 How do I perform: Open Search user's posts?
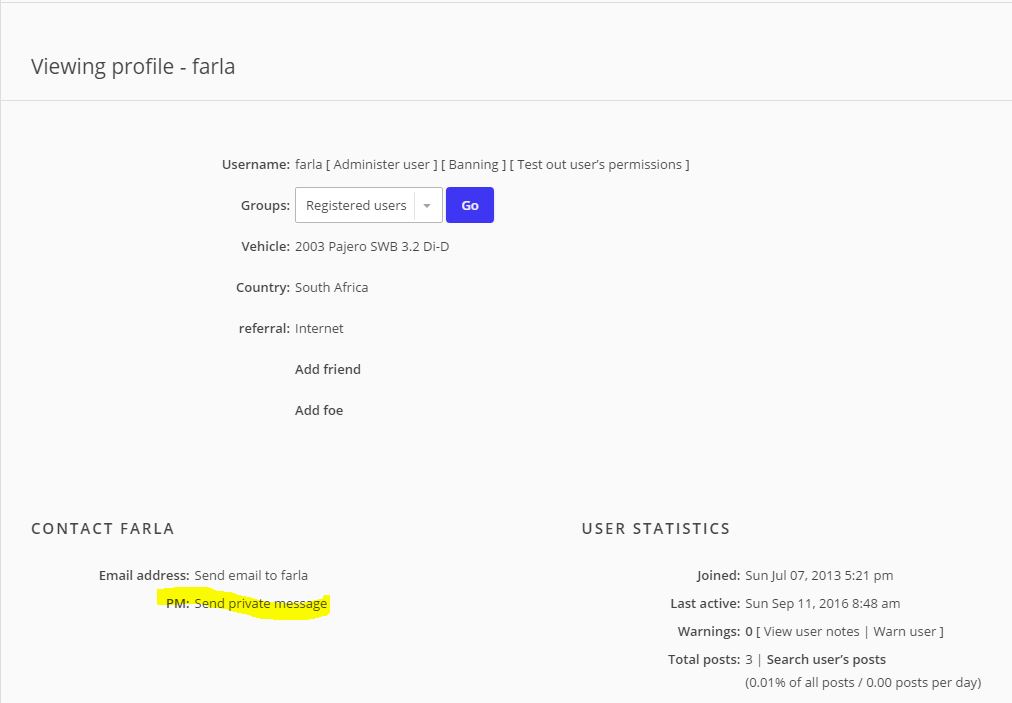(x=826, y=659)
